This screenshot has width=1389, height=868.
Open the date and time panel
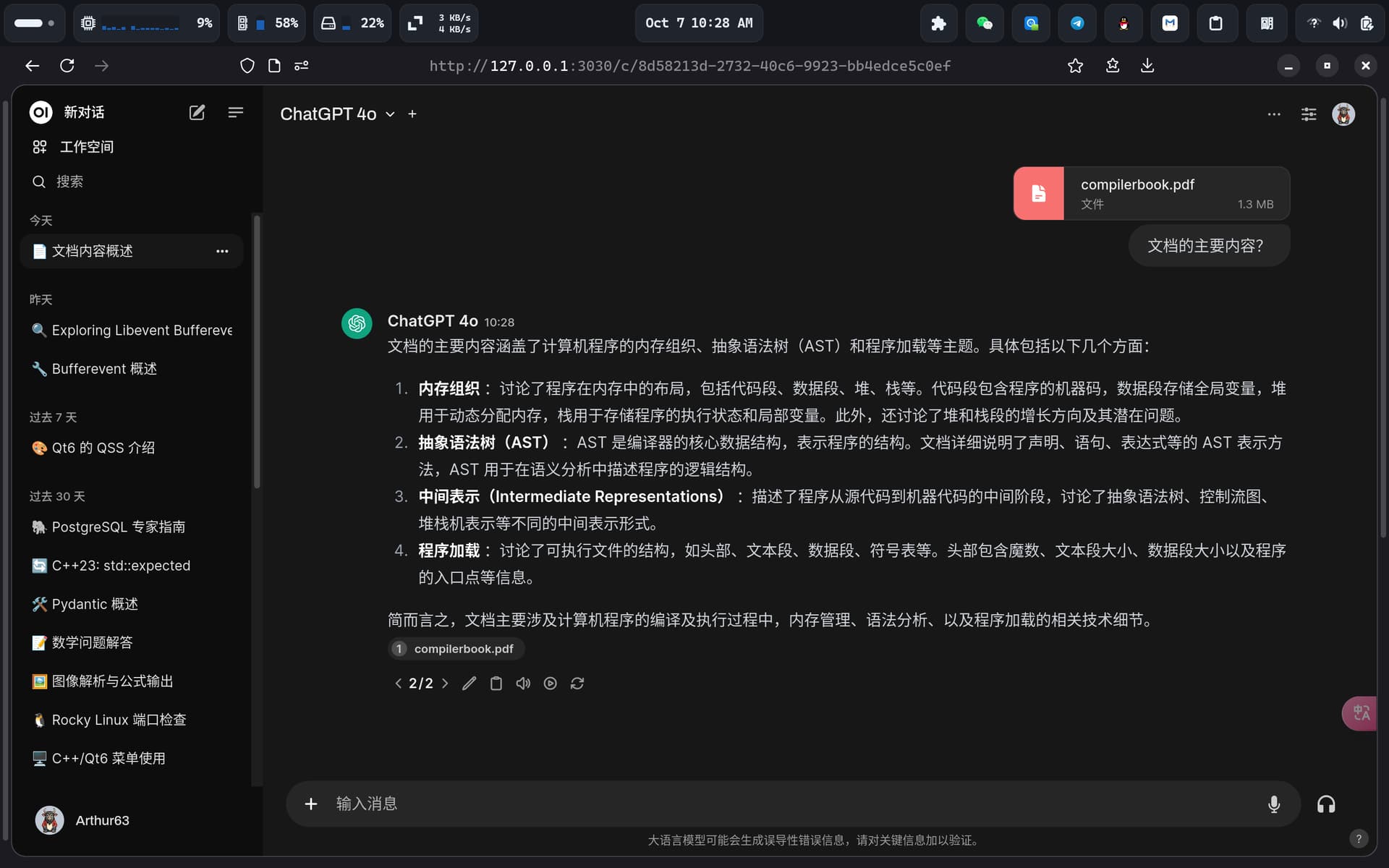point(699,23)
